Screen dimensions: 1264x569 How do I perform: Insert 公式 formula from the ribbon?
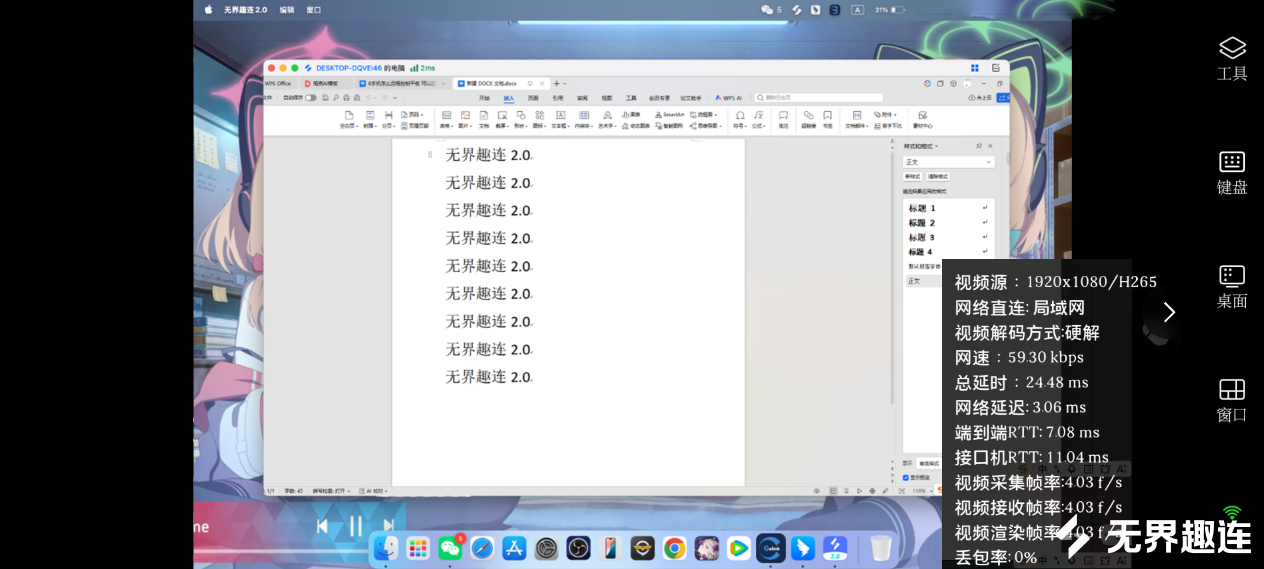point(758,120)
